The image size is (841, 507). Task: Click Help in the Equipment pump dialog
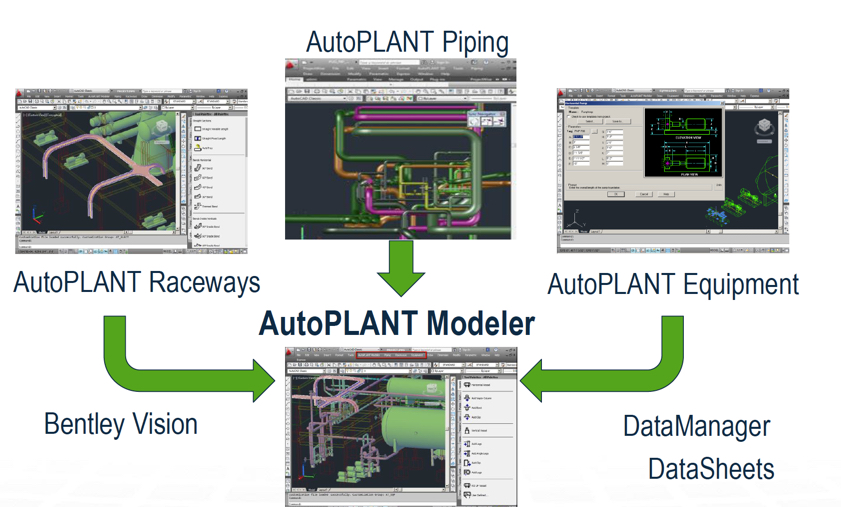666,194
